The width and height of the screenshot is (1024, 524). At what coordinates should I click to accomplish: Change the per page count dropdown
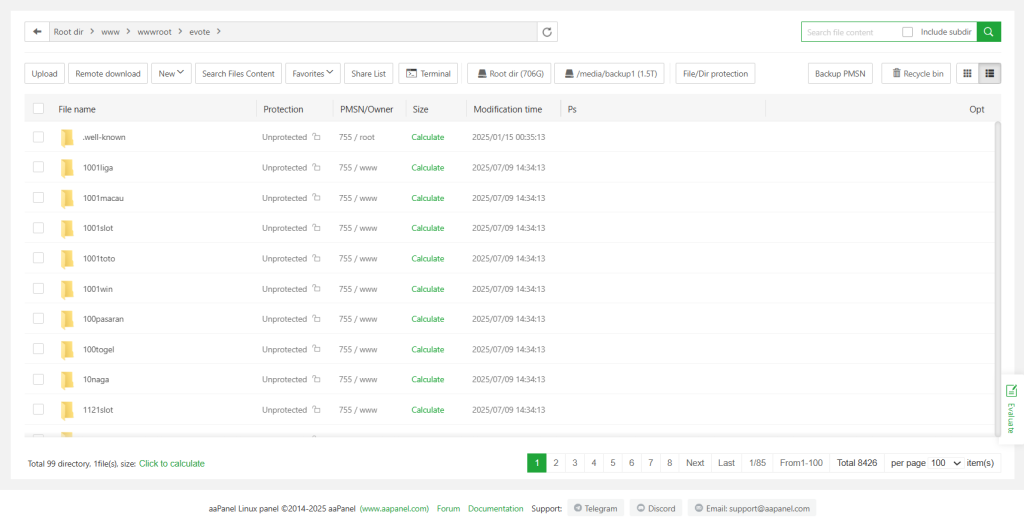point(944,463)
